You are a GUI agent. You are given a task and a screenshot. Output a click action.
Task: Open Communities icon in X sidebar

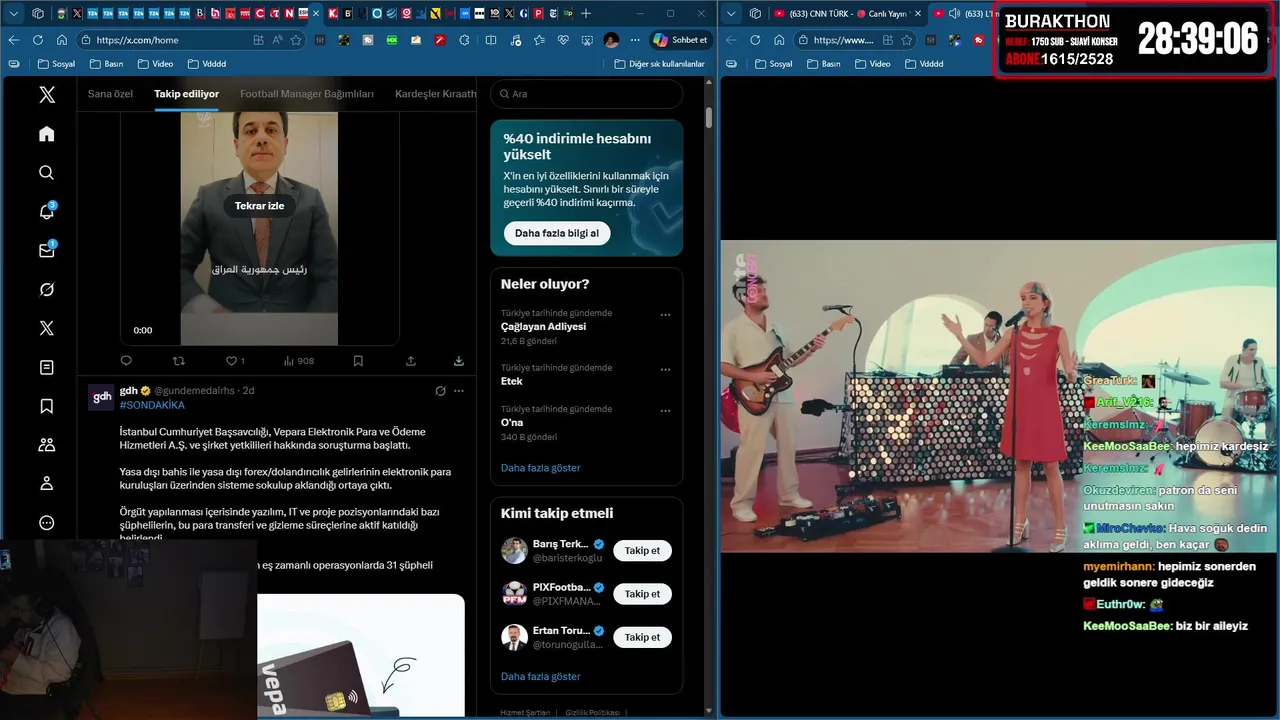click(x=46, y=445)
